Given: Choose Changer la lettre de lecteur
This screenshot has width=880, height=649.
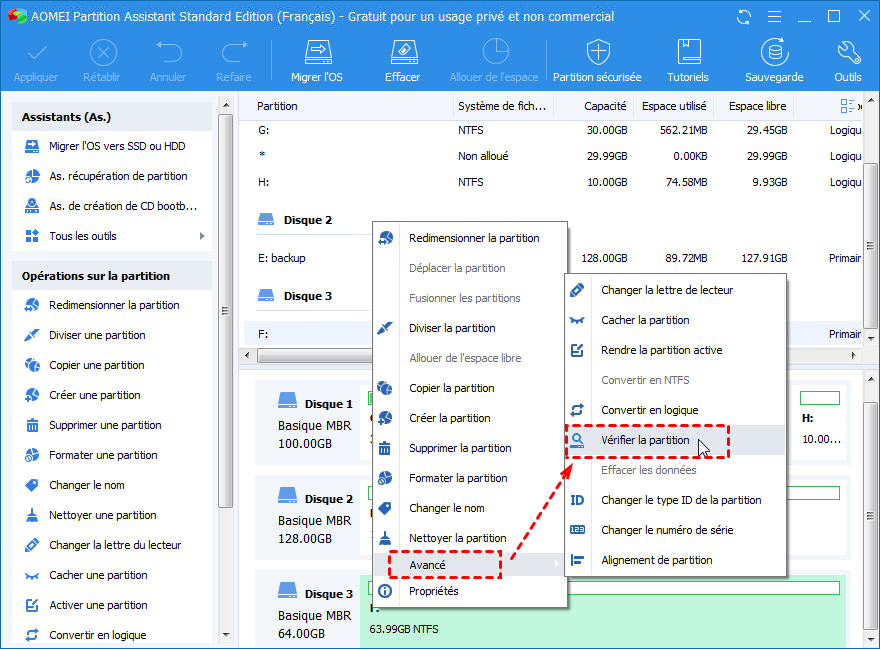Looking at the screenshot, I should tap(676, 290).
